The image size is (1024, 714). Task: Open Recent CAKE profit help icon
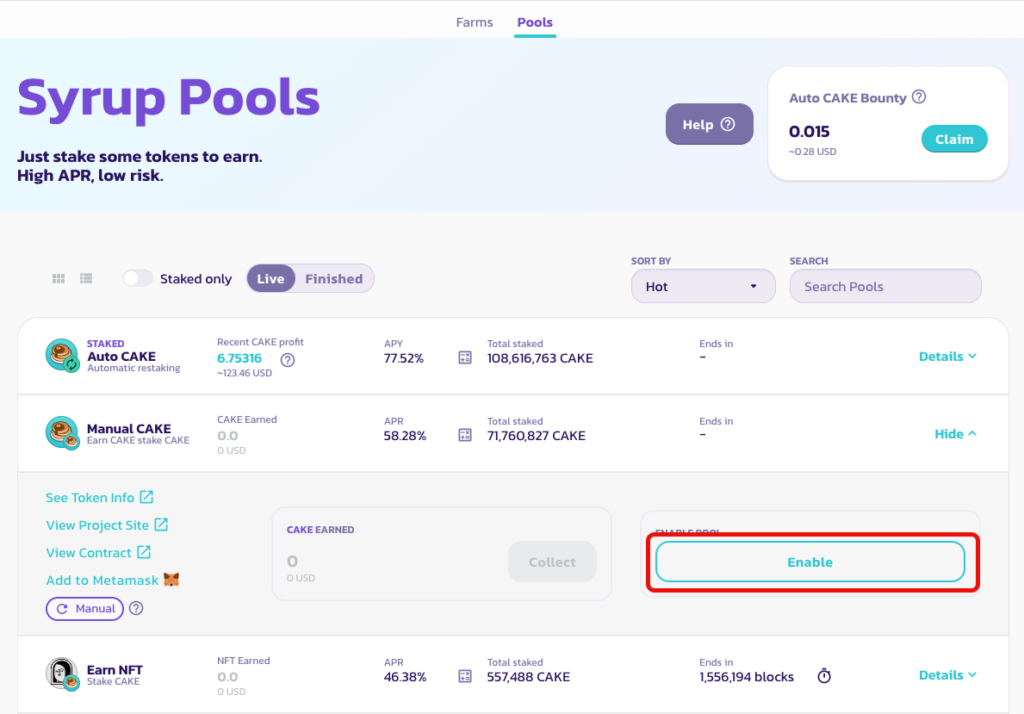287,360
